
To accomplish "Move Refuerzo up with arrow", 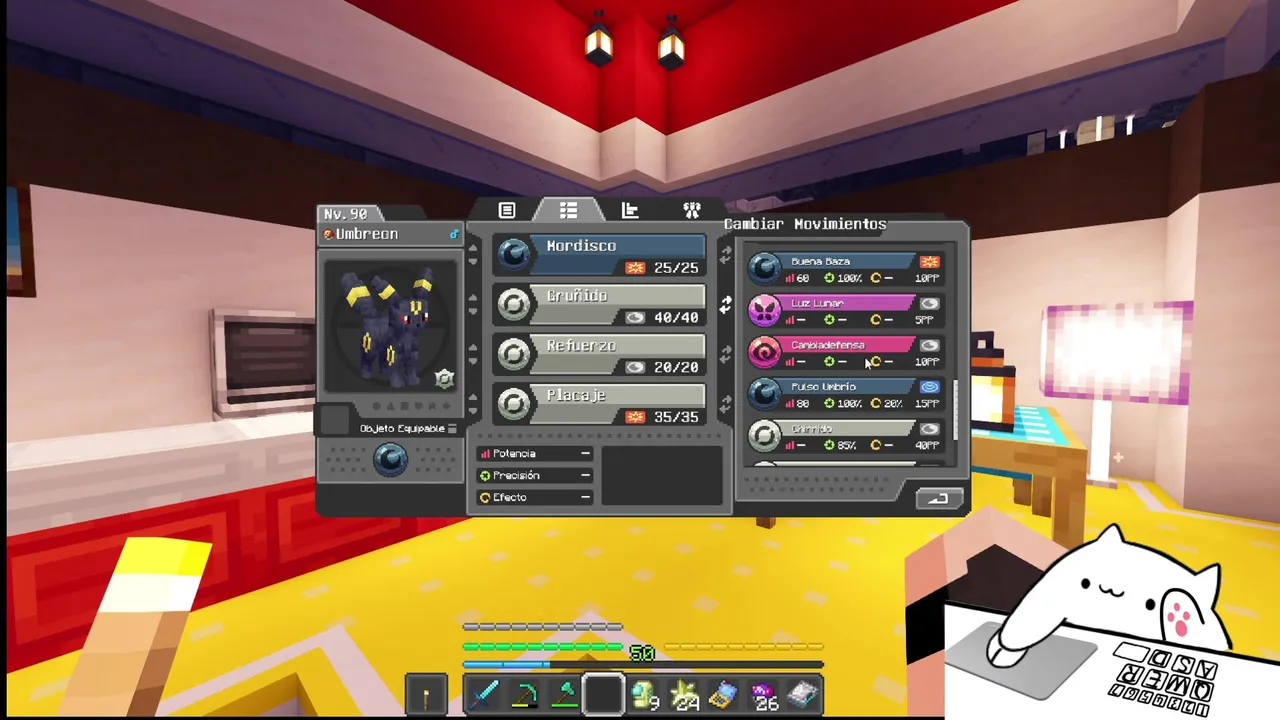I will coord(474,348).
